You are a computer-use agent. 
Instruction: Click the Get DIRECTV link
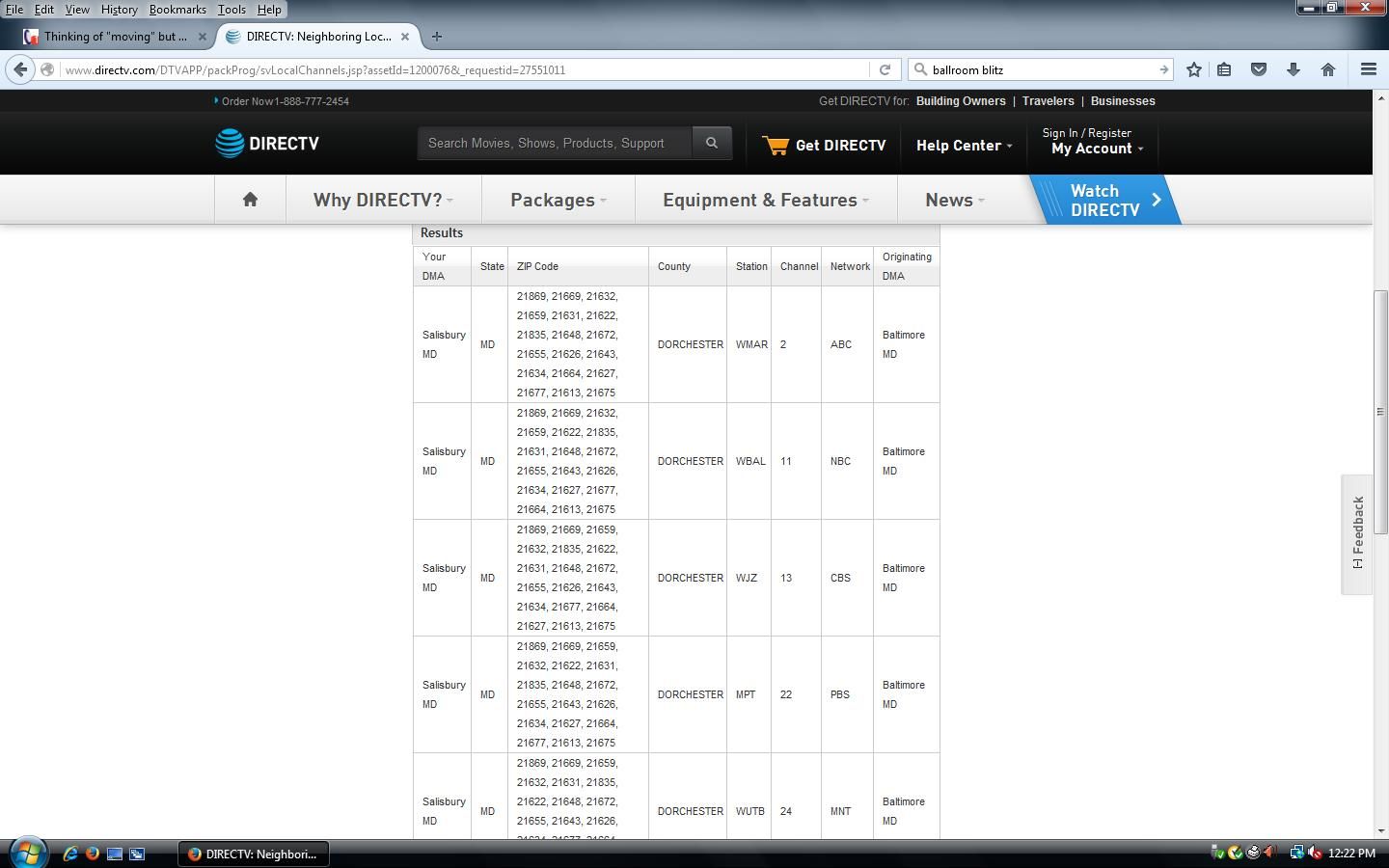coord(840,145)
